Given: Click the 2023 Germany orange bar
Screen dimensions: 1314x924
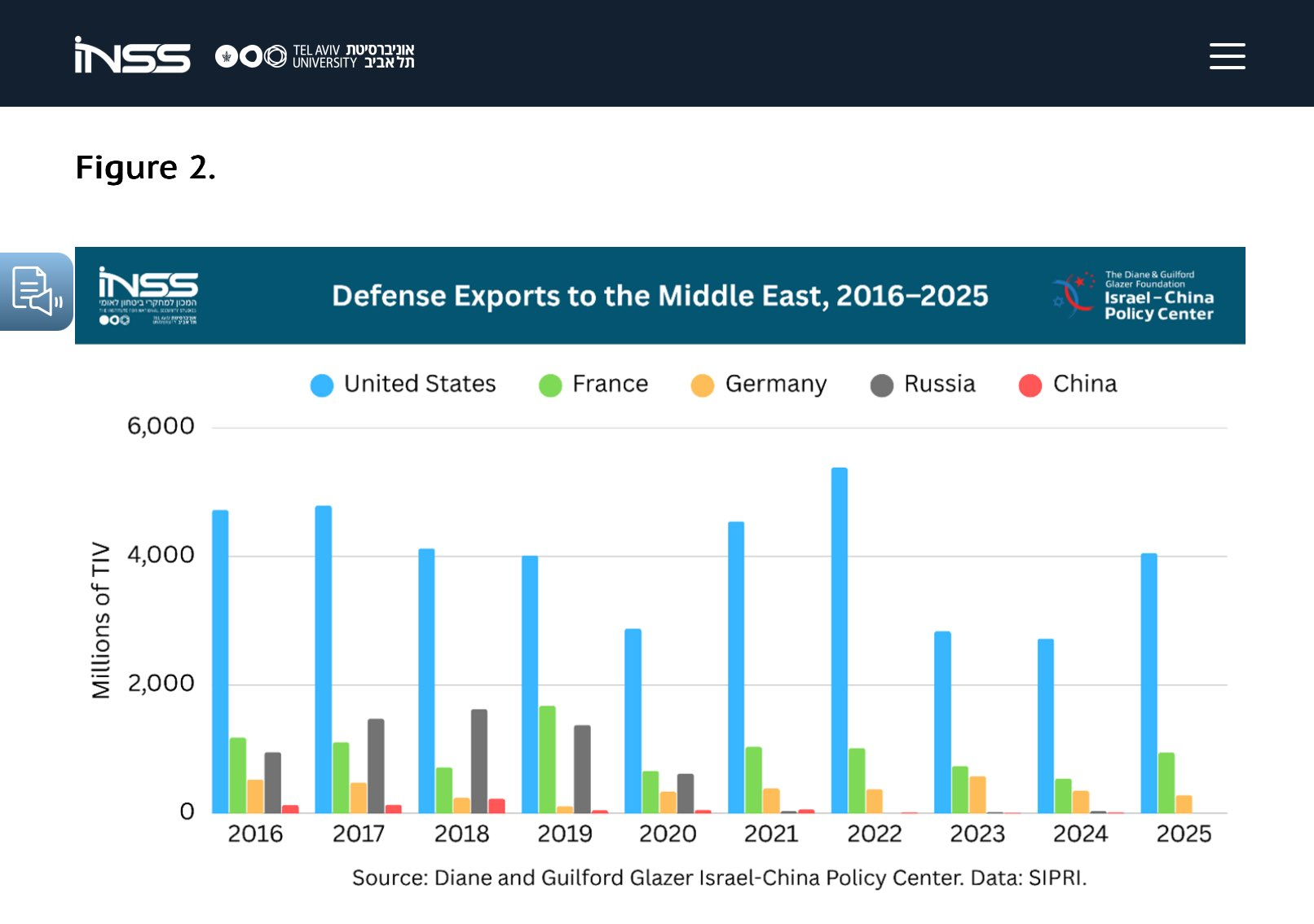Looking at the screenshot, I should click(977, 795).
